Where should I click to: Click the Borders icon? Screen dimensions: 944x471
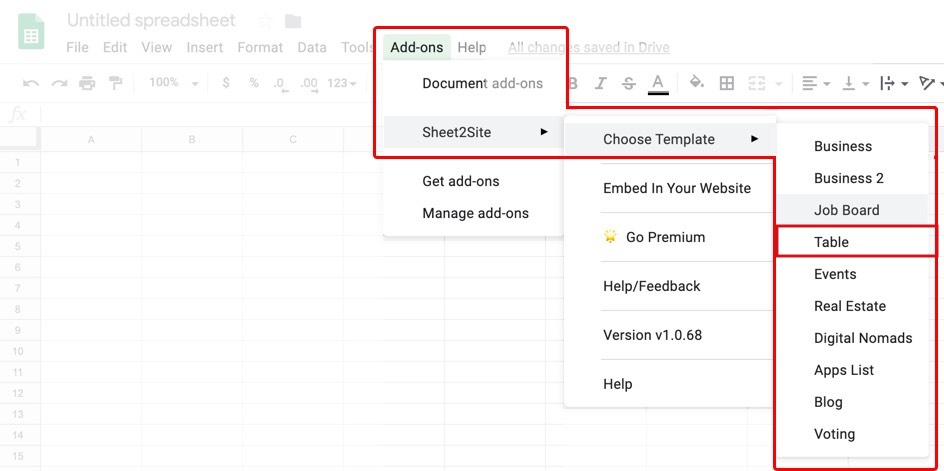[727, 83]
